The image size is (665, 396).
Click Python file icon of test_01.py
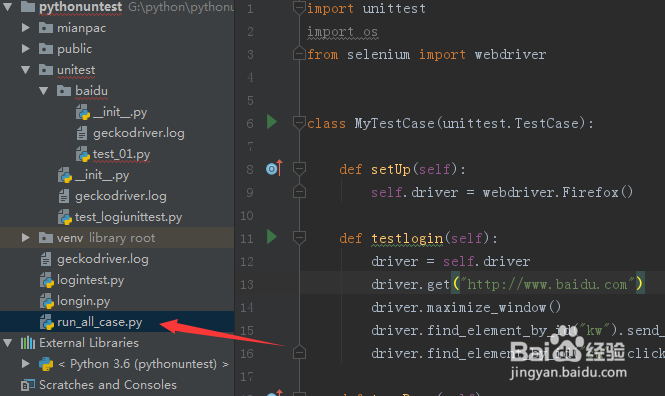(x=83, y=154)
